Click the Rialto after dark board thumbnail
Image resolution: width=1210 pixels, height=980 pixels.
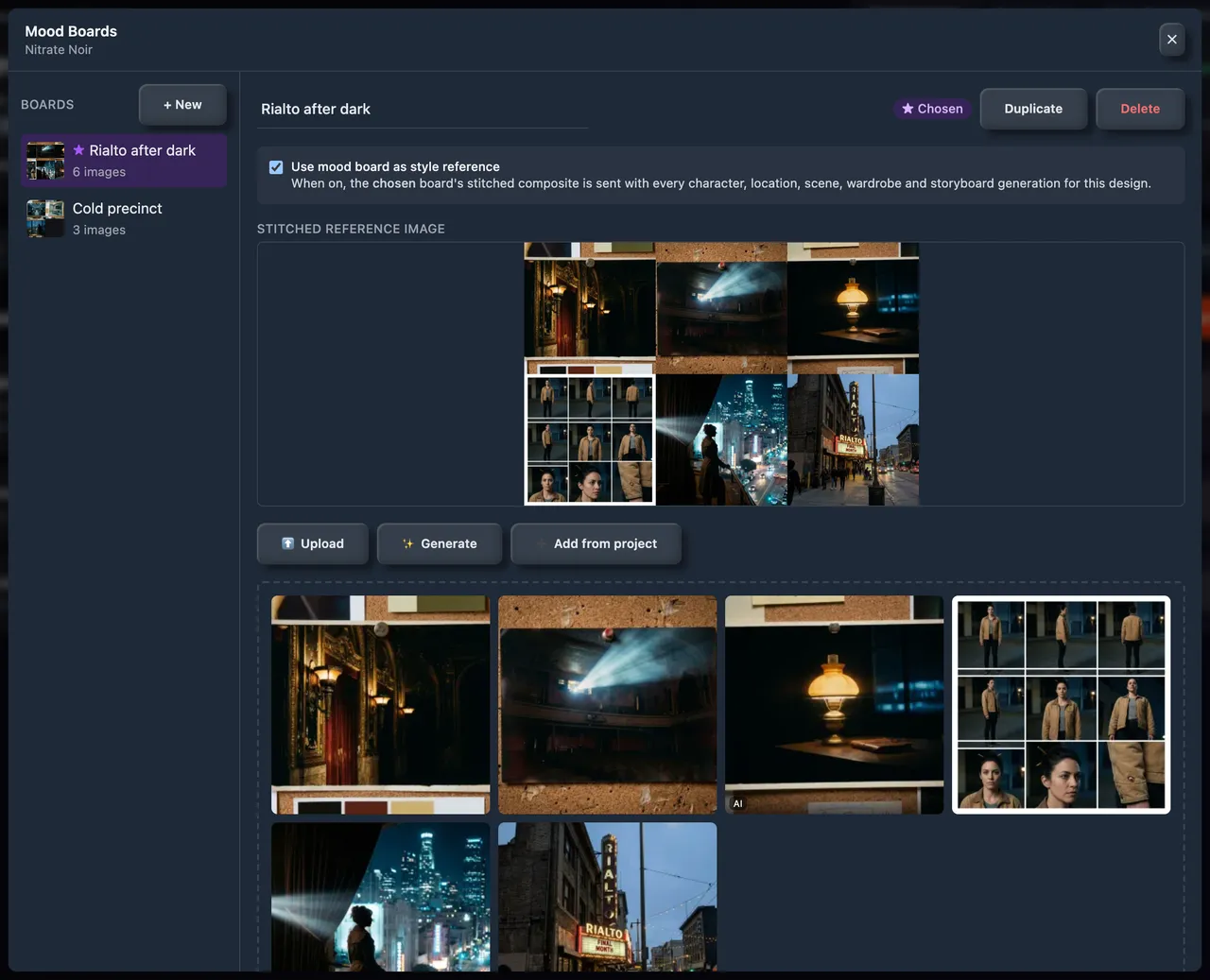[45, 161]
